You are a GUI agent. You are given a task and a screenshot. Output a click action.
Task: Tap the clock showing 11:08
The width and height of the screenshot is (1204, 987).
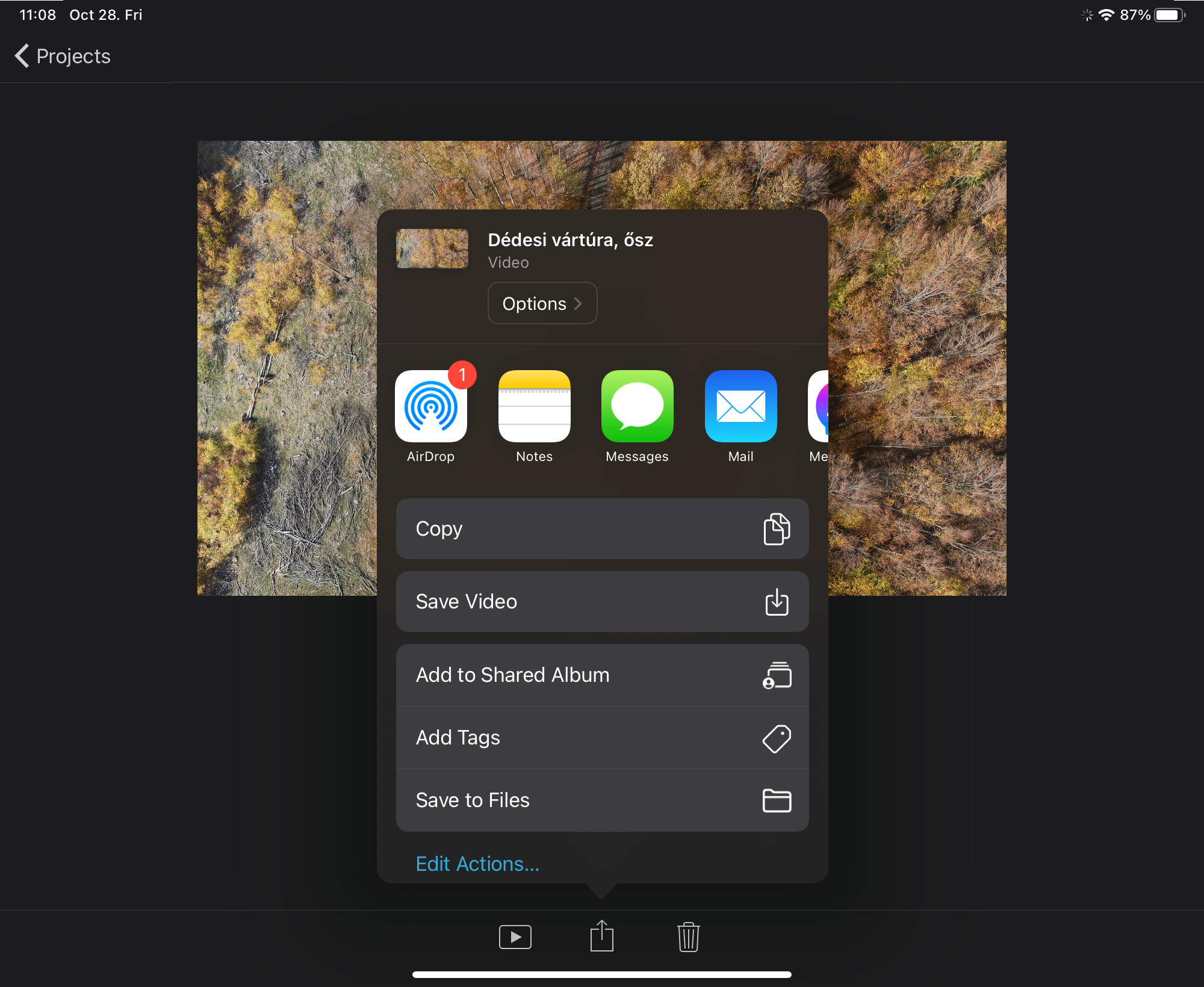[37, 15]
